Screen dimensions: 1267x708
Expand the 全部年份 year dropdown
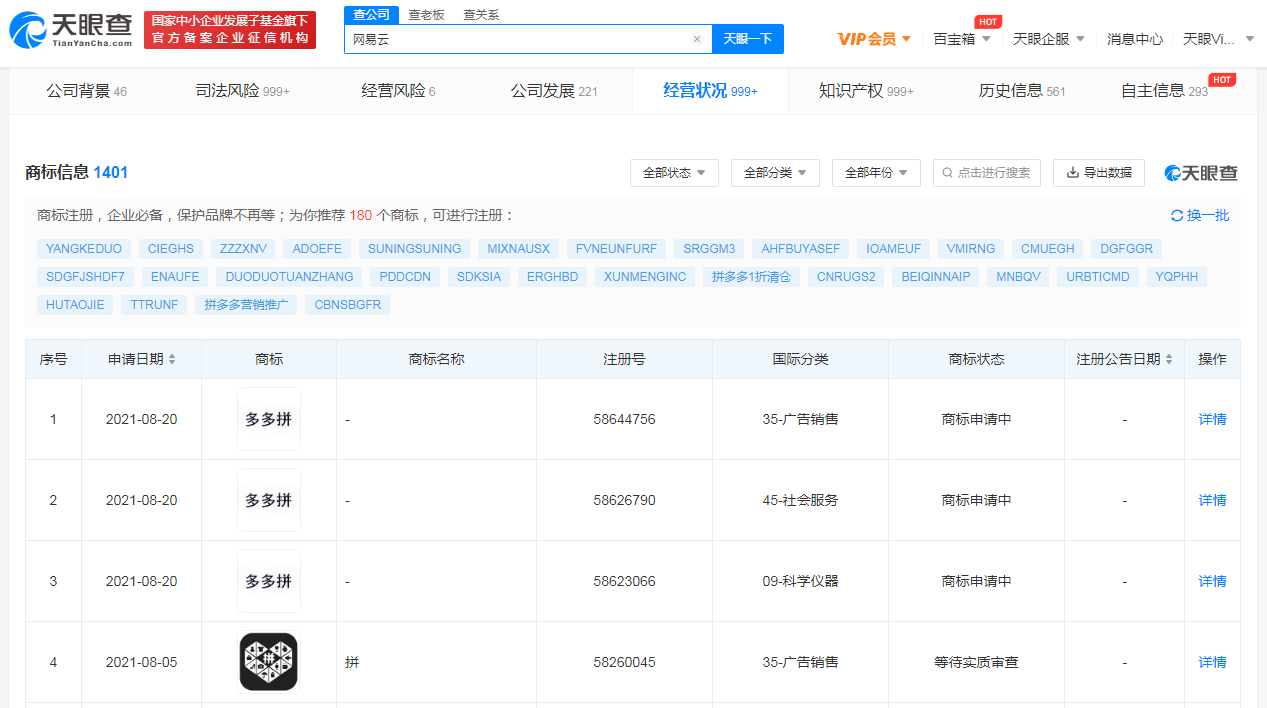point(876,172)
